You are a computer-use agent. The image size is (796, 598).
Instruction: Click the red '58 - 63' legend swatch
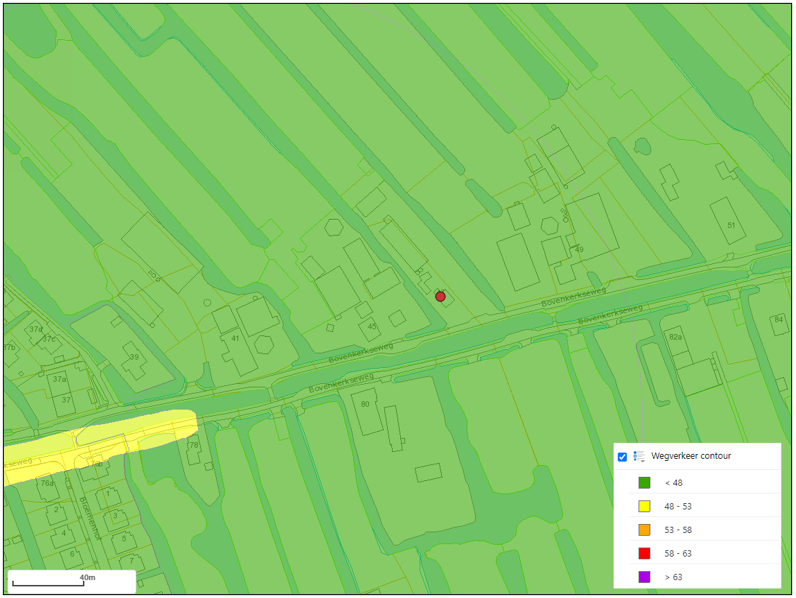[x=645, y=553]
